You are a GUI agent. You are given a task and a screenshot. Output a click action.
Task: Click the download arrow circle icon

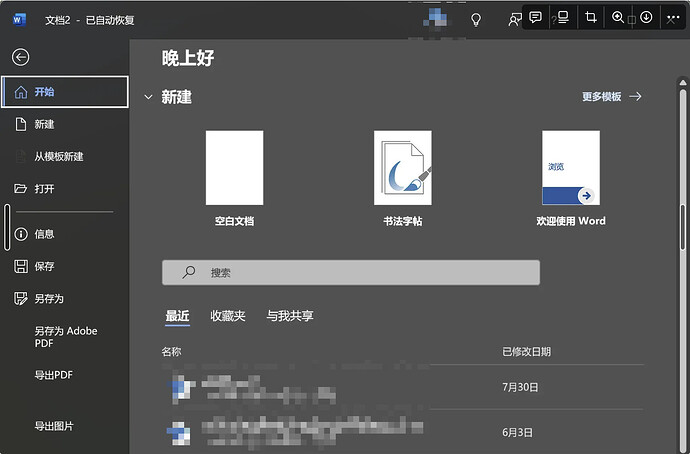tap(646, 18)
